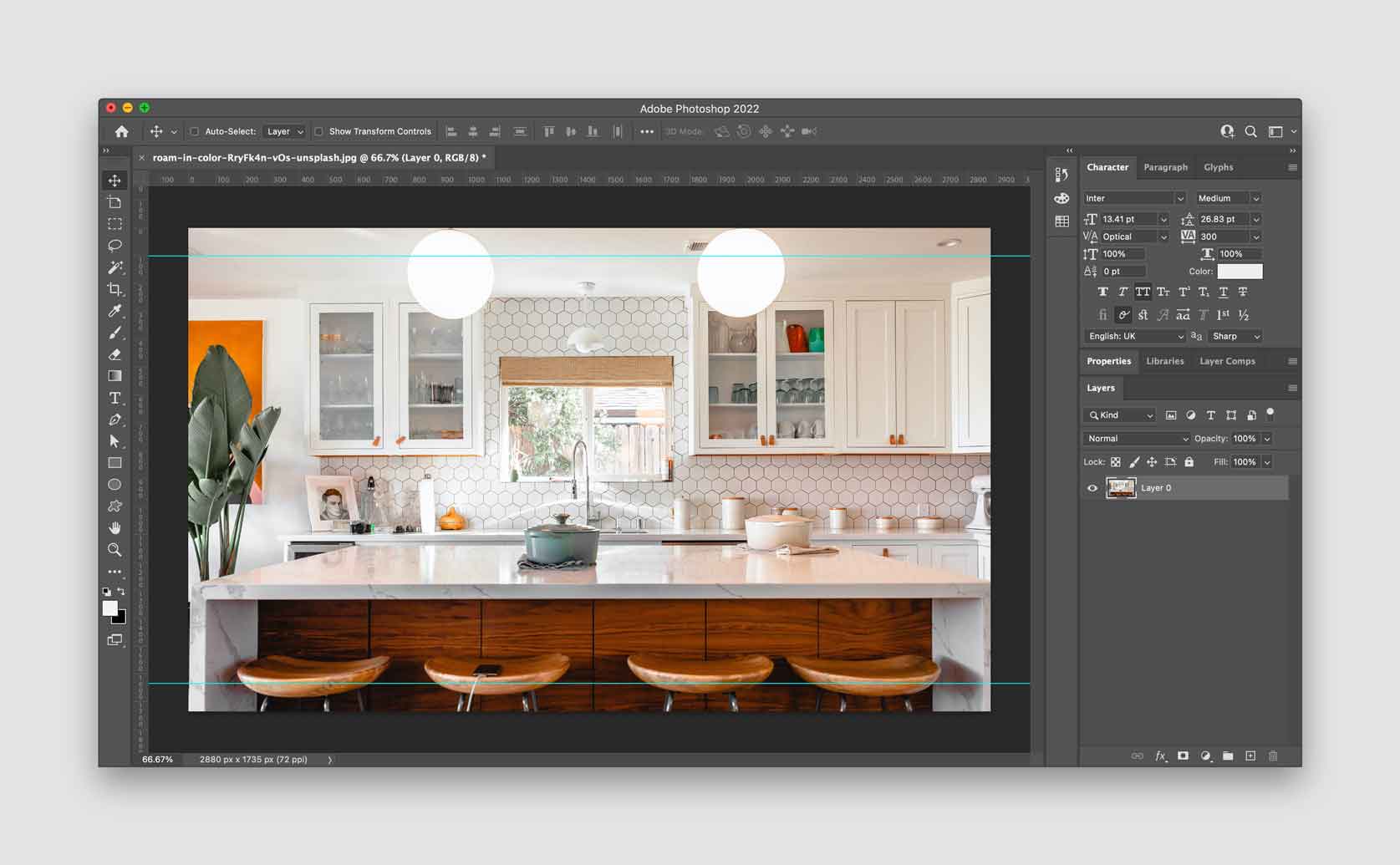Enable the Auto-Select checkbox
The width and height of the screenshot is (1400, 865).
click(194, 131)
